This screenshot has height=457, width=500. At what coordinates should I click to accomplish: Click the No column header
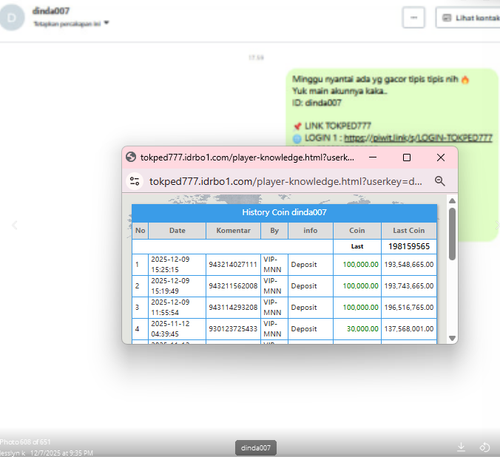click(140, 231)
